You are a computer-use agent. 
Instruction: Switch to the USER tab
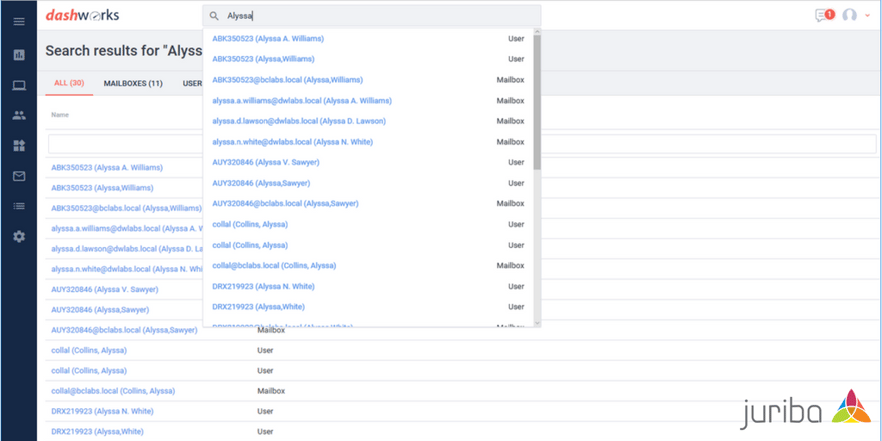pyautogui.click(x=192, y=83)
